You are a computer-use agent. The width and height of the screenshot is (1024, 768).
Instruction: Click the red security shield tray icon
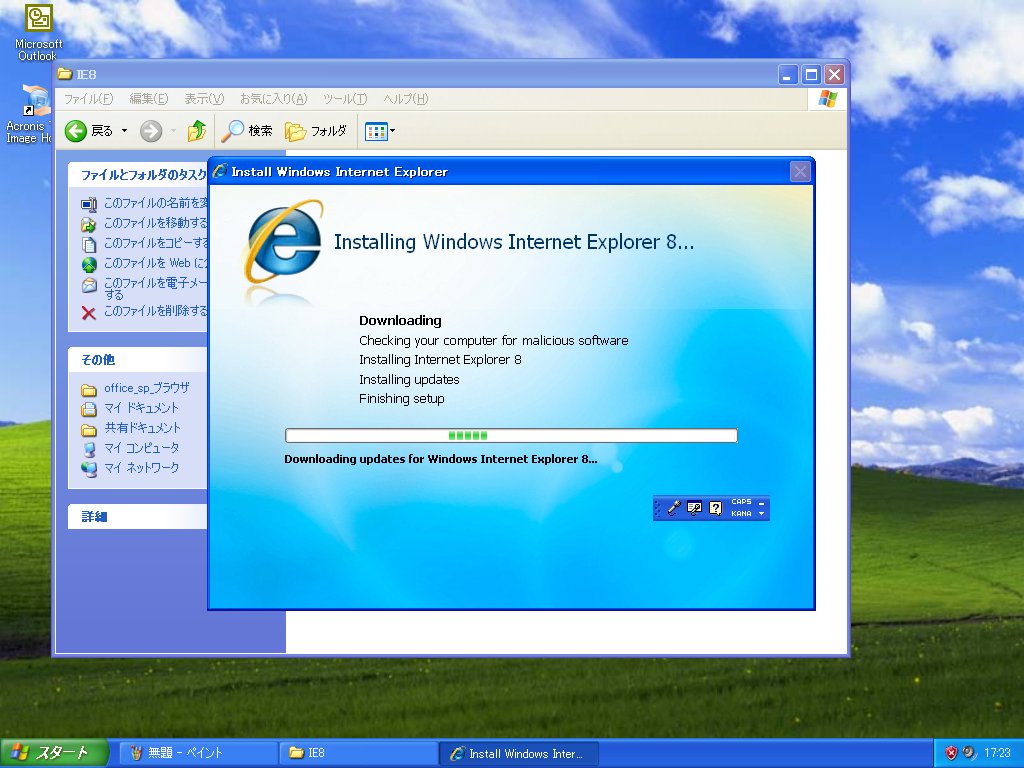coord(951,753)
